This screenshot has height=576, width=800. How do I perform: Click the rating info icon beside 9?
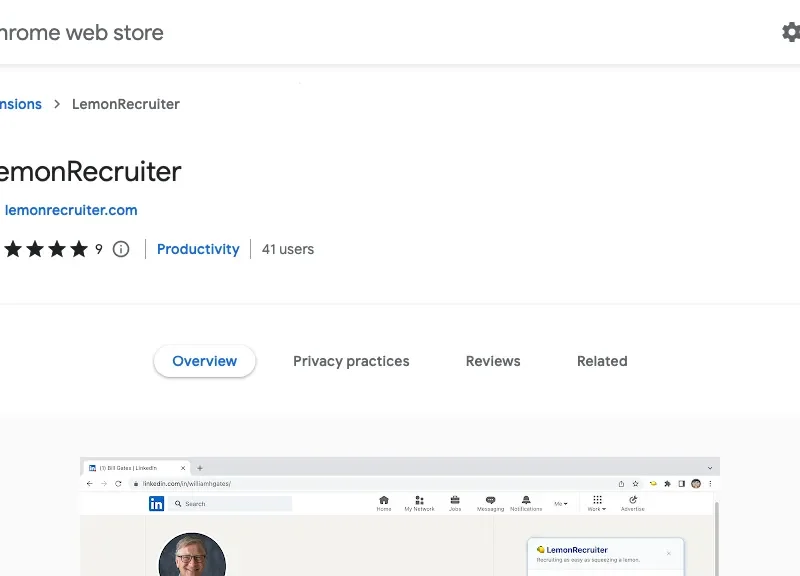(121, 249)
